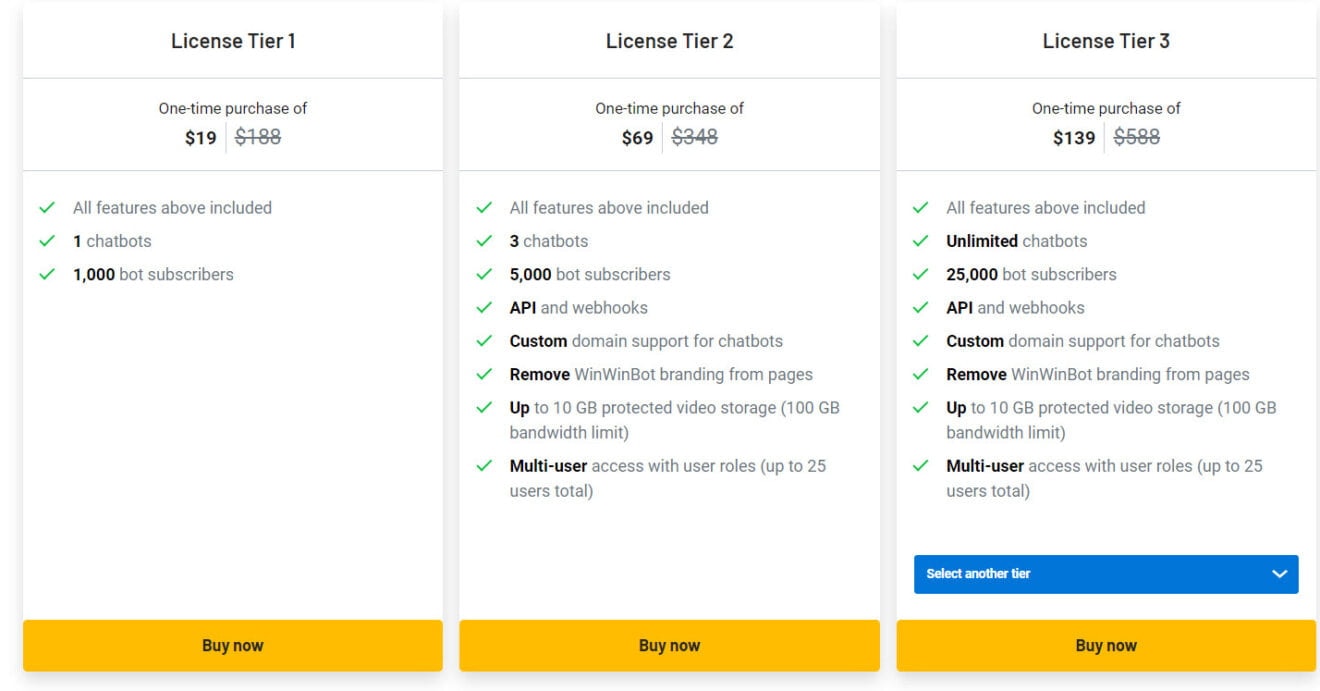This screenshot has height=691, width=1320.
Task: Click Tier 3 'Custom domain support' checkmark
Action: pos(921,341)
